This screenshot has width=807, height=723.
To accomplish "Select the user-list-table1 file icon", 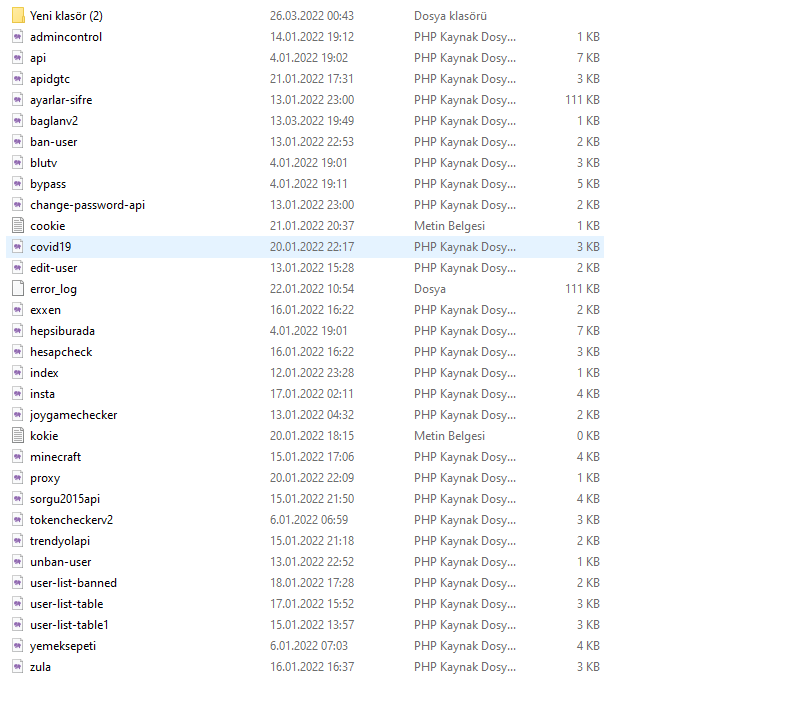I will pyautogui.click(x=18, y=625).
